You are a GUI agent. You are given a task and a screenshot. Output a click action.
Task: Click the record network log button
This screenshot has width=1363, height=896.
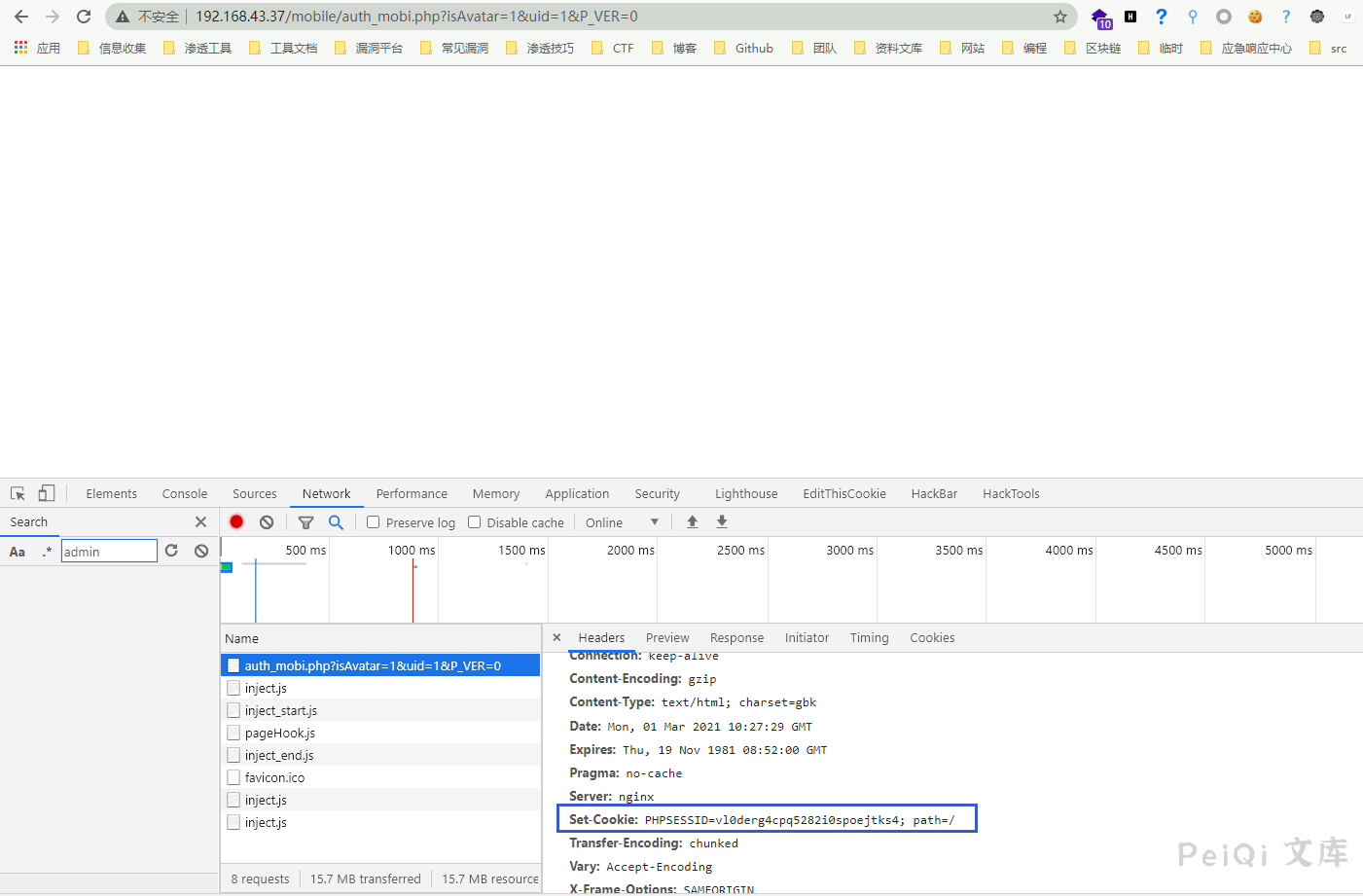(x=236, y=522)
